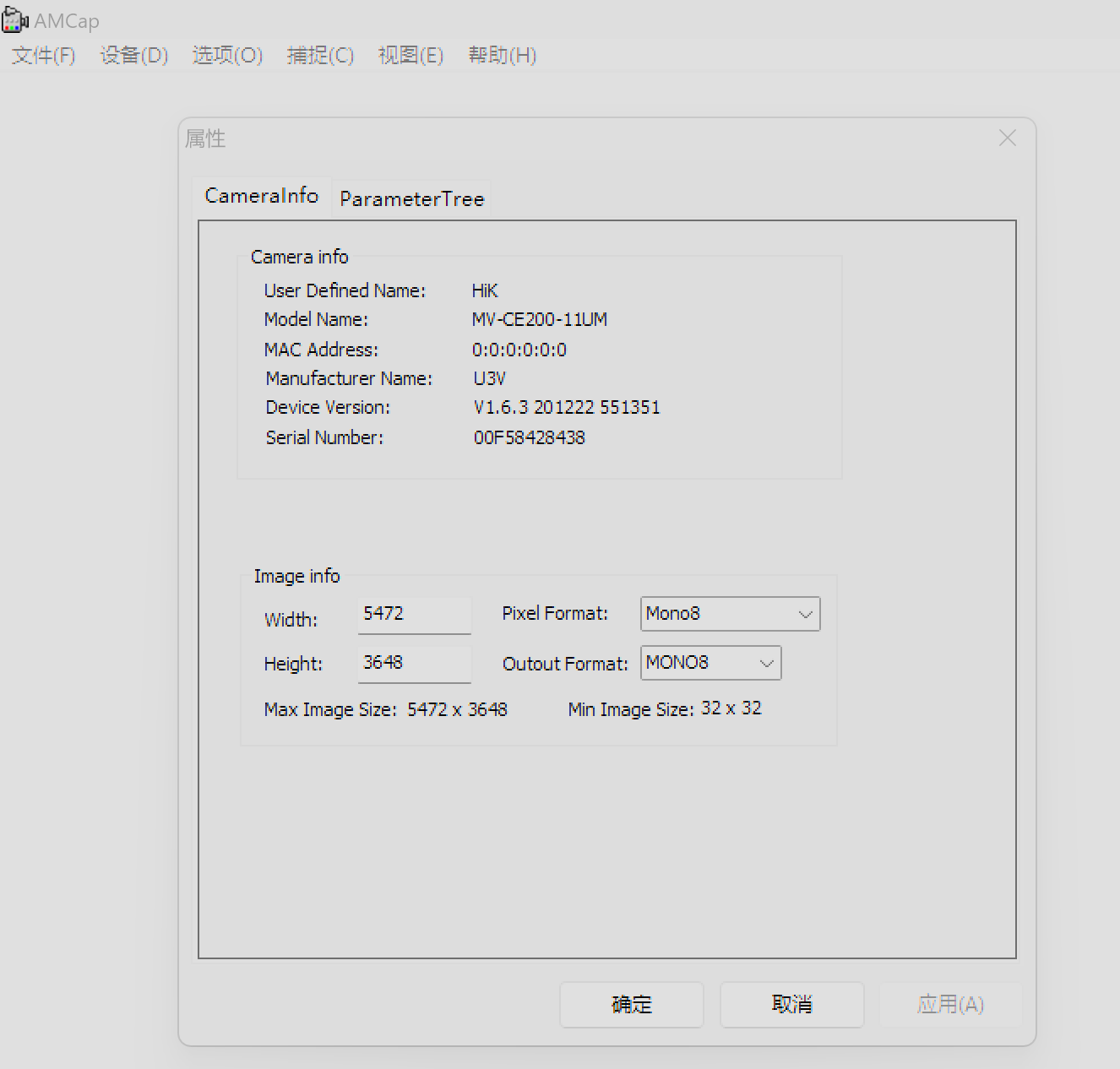Click the Height input field
This screenshot has width=1120, height=1069.
pyautogui.click(x=415, y=665)
